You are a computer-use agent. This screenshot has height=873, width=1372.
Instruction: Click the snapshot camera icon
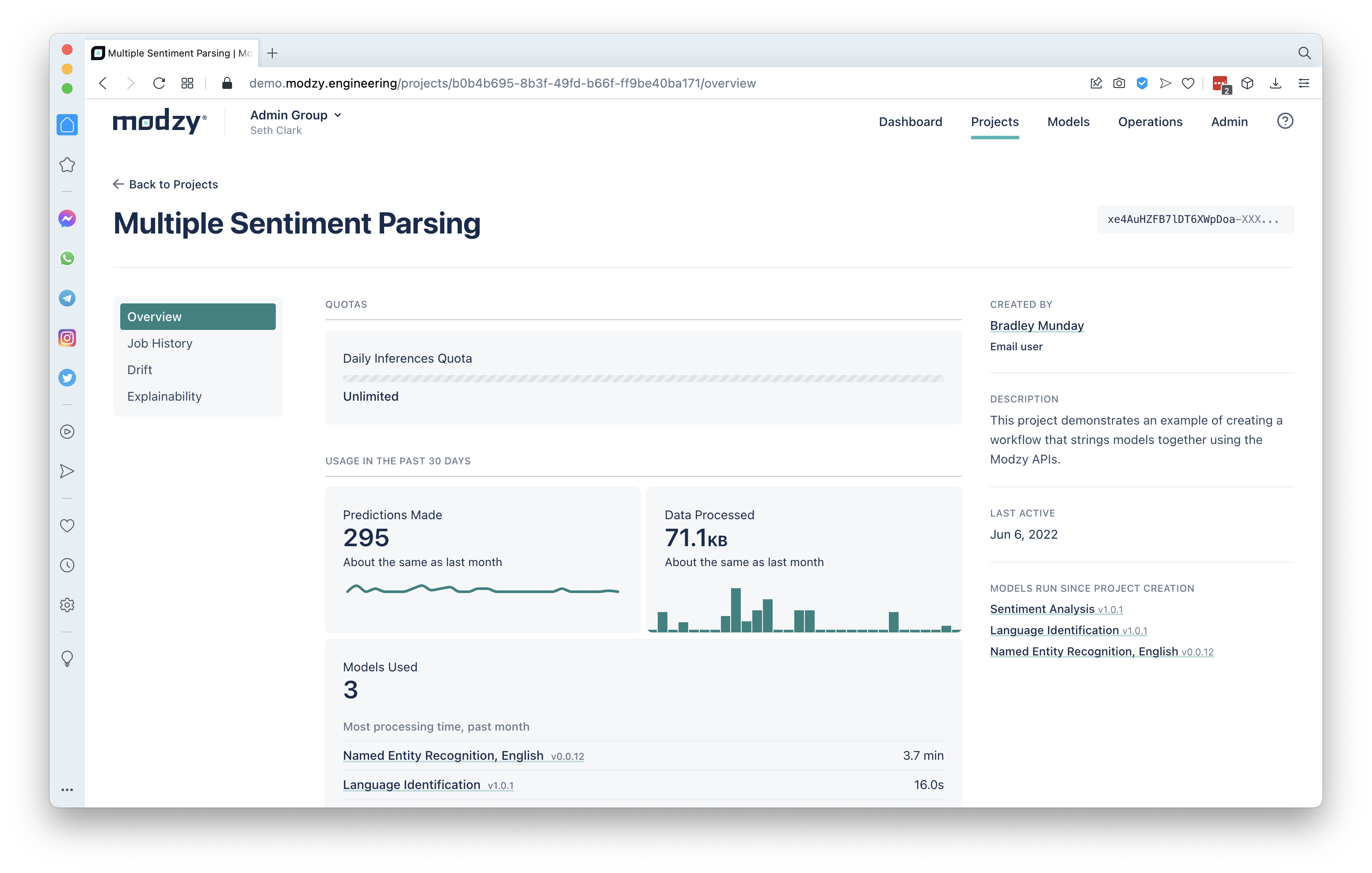pos(1119,83)
